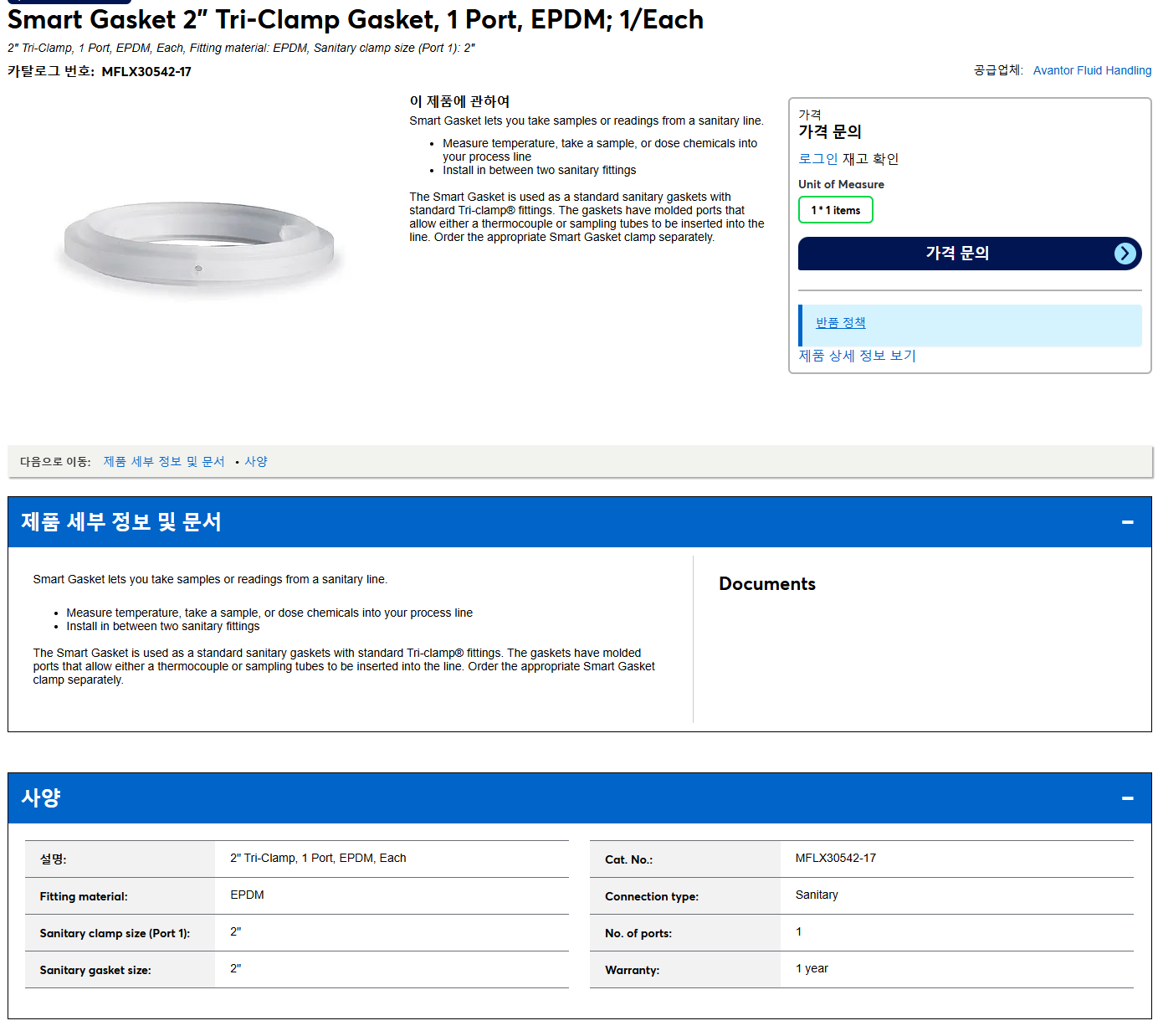This screenshot has height=1036, width=1158.
Task: Click the Cat. No. value in specifications table
Action: 836,859
